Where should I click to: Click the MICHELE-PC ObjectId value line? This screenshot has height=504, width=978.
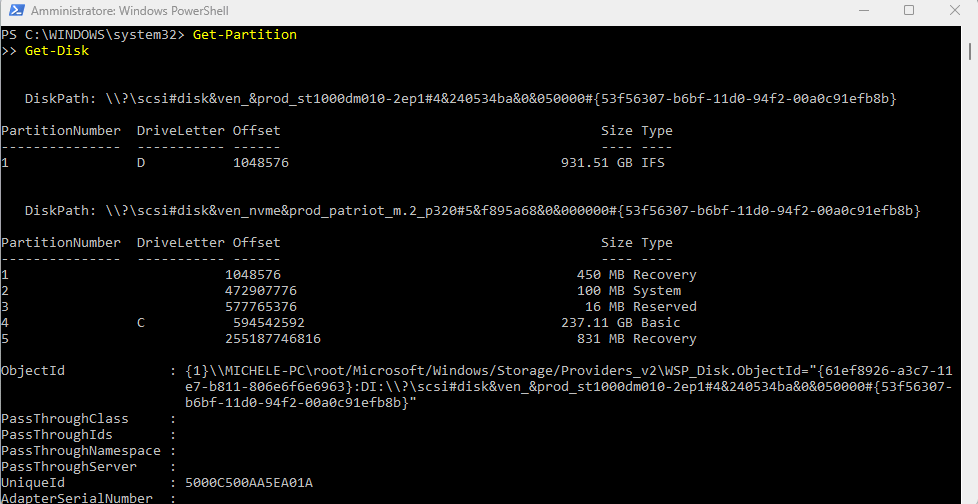pos(569,371)
